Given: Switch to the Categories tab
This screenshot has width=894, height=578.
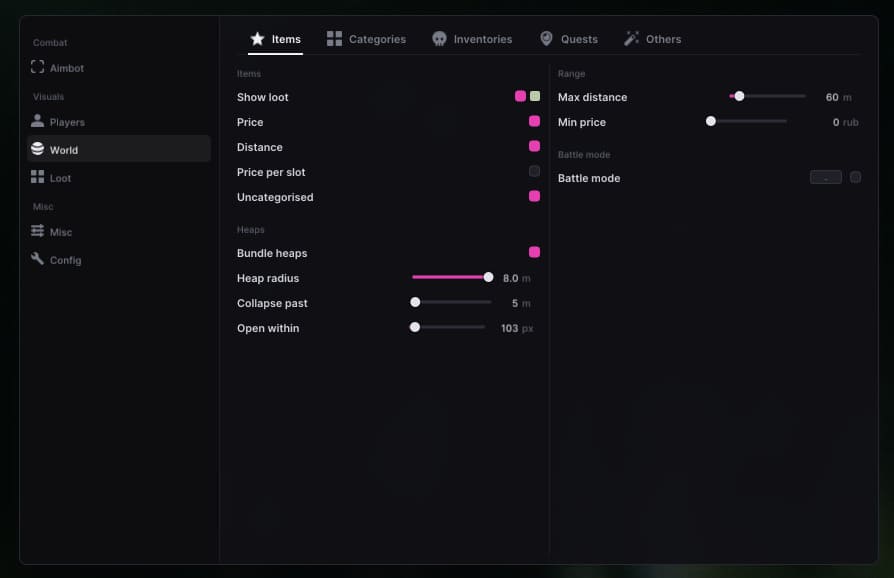Looking at the screenshot, I should click(x=367, y=39).
